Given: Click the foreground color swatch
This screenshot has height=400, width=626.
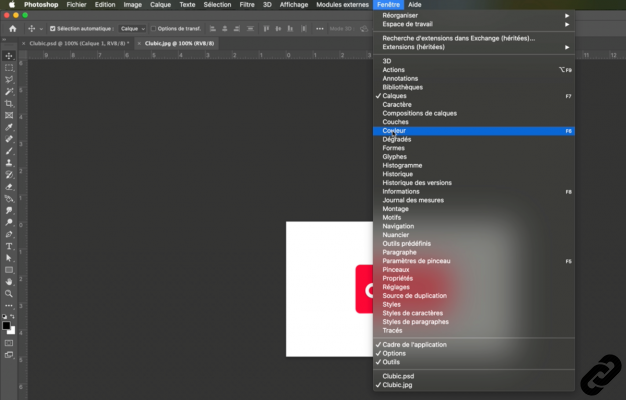Looking at the screenshot, I should [6, 326].
